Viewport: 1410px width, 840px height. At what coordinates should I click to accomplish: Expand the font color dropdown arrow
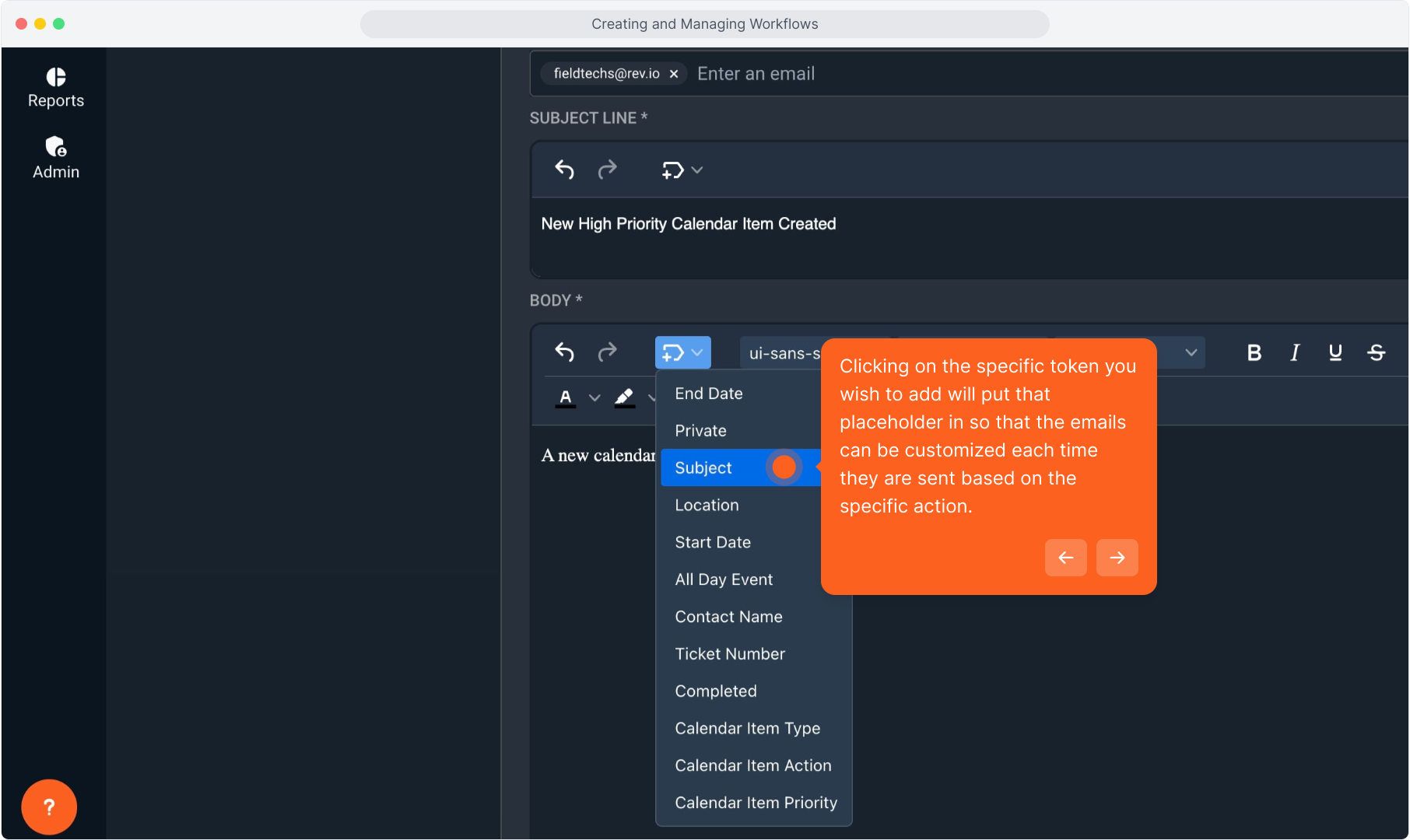tap(595, 397)
